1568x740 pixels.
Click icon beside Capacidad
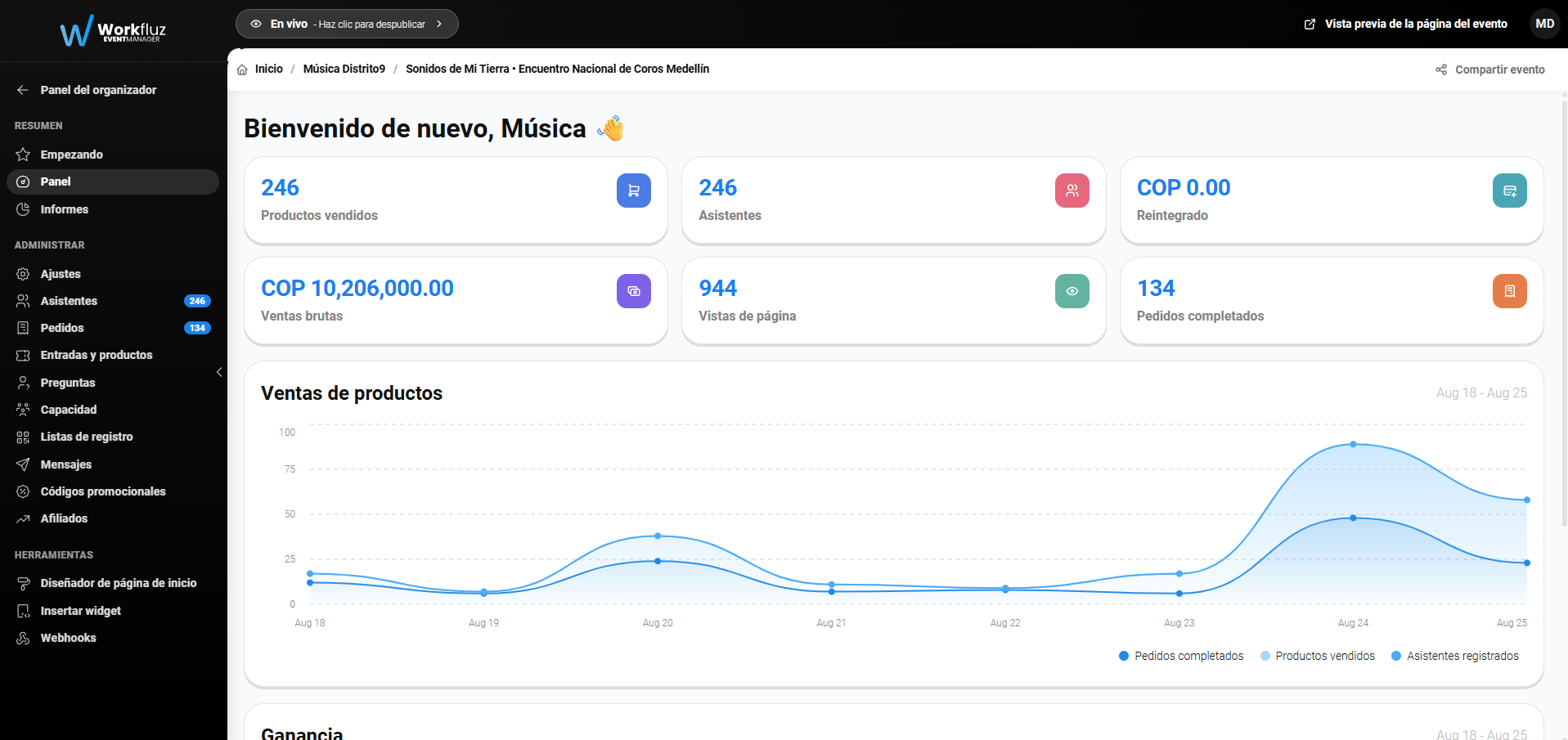23,410
